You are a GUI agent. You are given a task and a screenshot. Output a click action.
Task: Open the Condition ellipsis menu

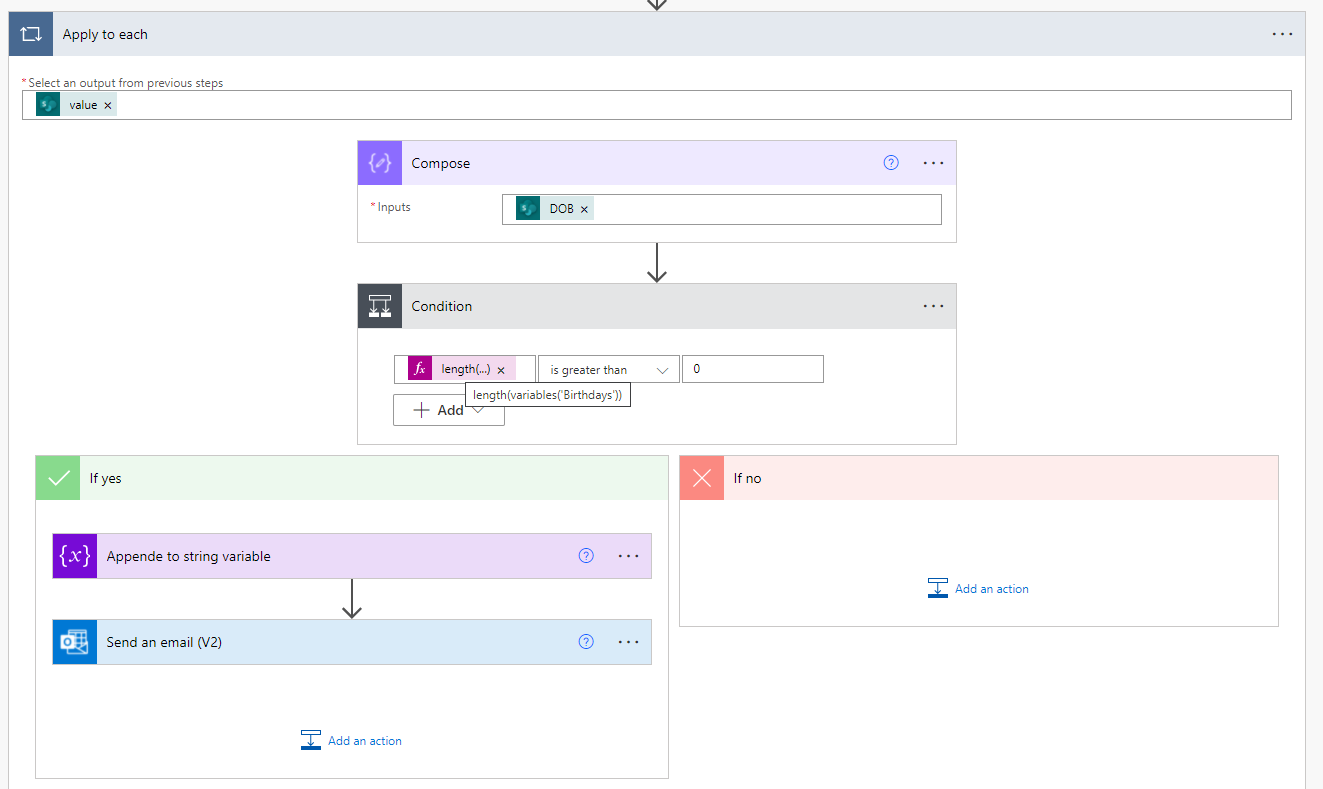point(933,306)
